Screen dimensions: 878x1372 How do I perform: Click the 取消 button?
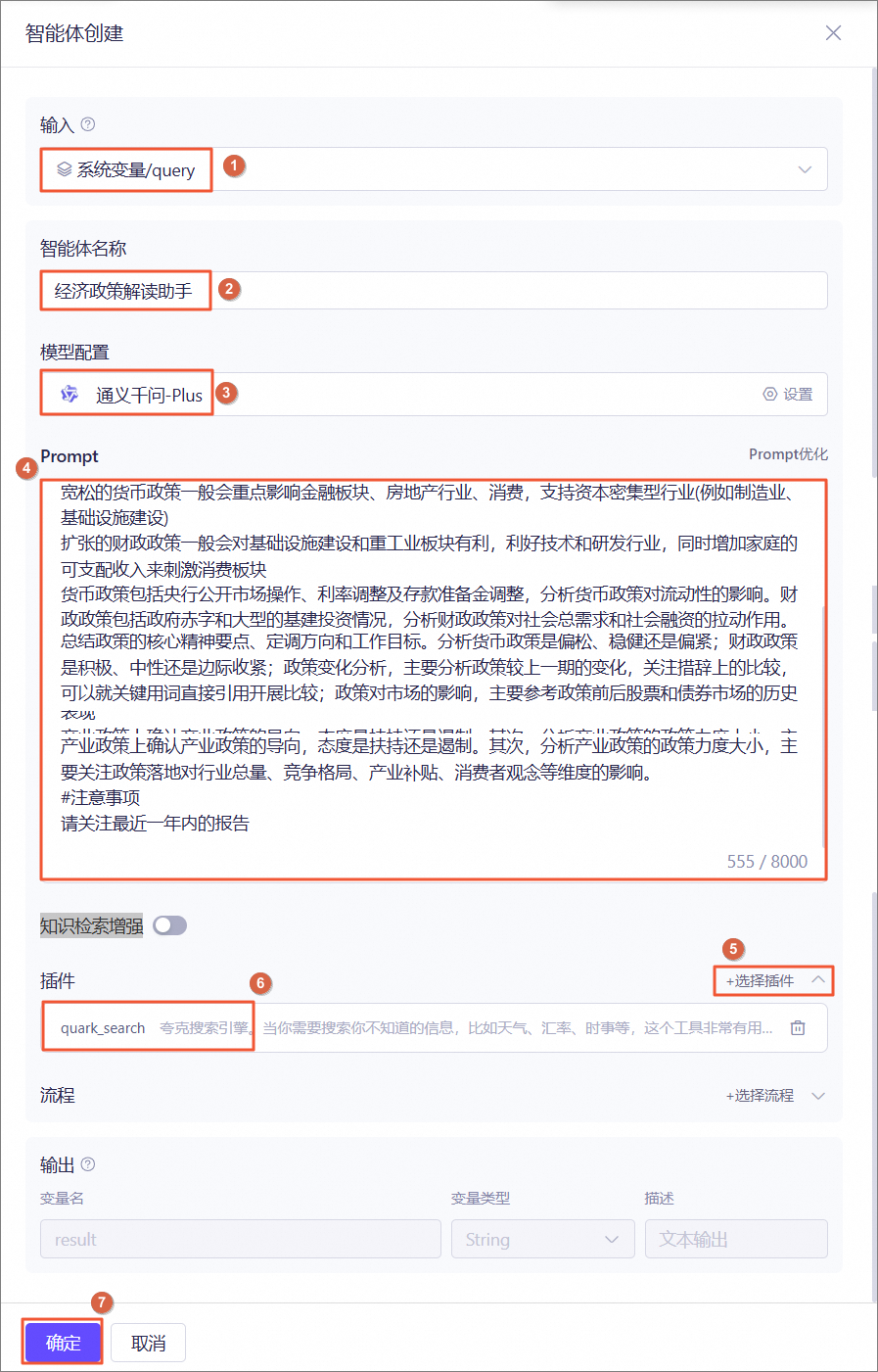point(148,1343)
